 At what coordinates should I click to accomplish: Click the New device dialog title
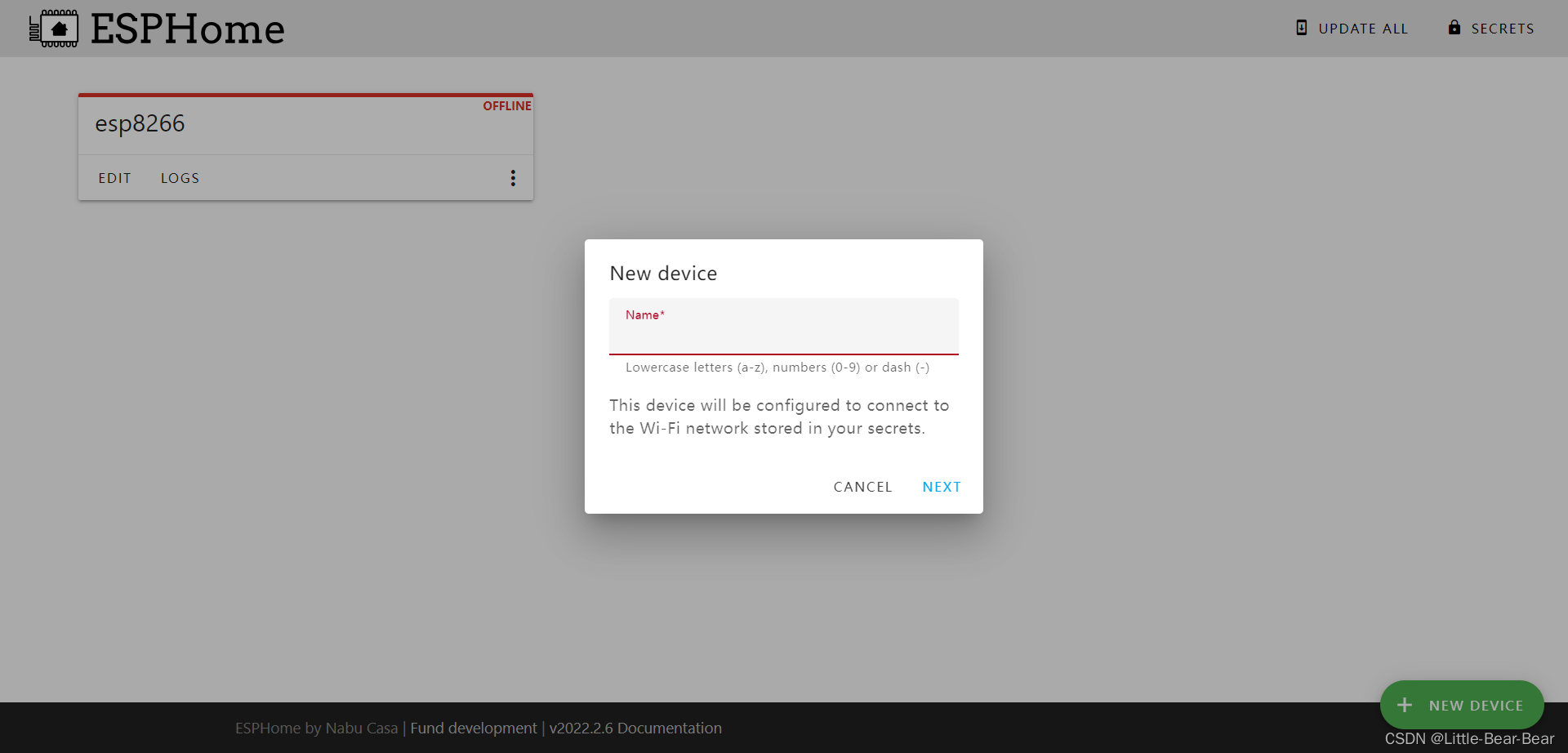pyautogui.click(x=663, y=273)
